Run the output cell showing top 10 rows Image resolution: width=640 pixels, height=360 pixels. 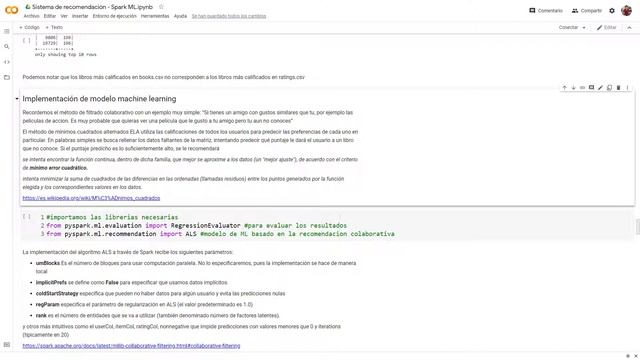pos(27,40)
